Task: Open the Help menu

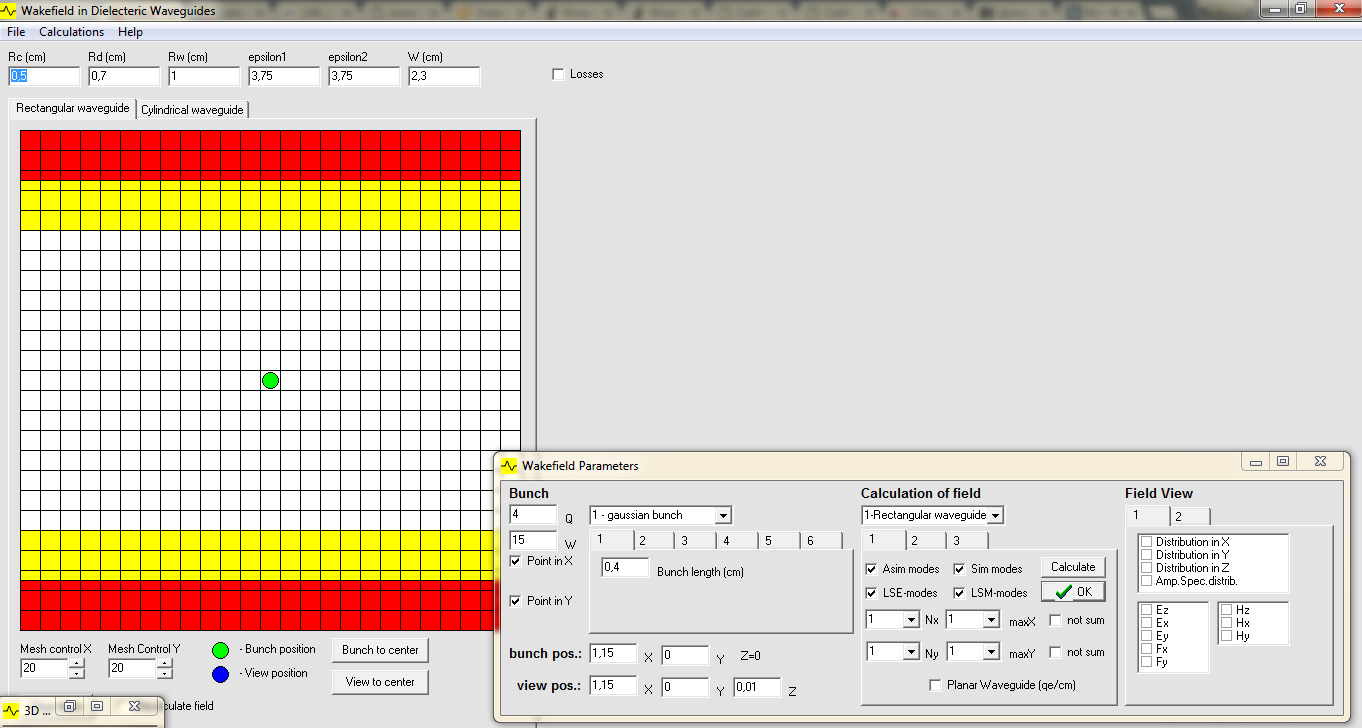Action: coord(130,32)
